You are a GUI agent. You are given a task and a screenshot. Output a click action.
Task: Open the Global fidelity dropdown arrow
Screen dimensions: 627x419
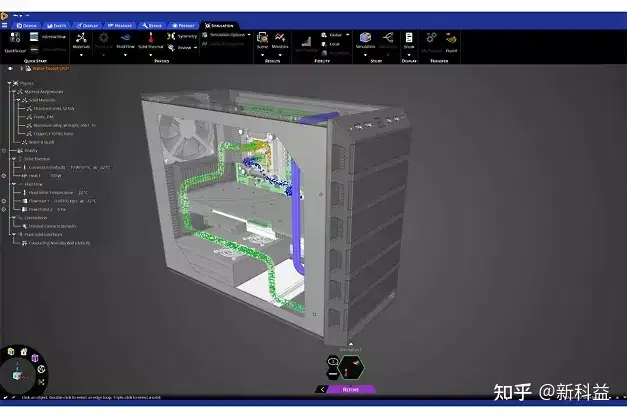347,35
